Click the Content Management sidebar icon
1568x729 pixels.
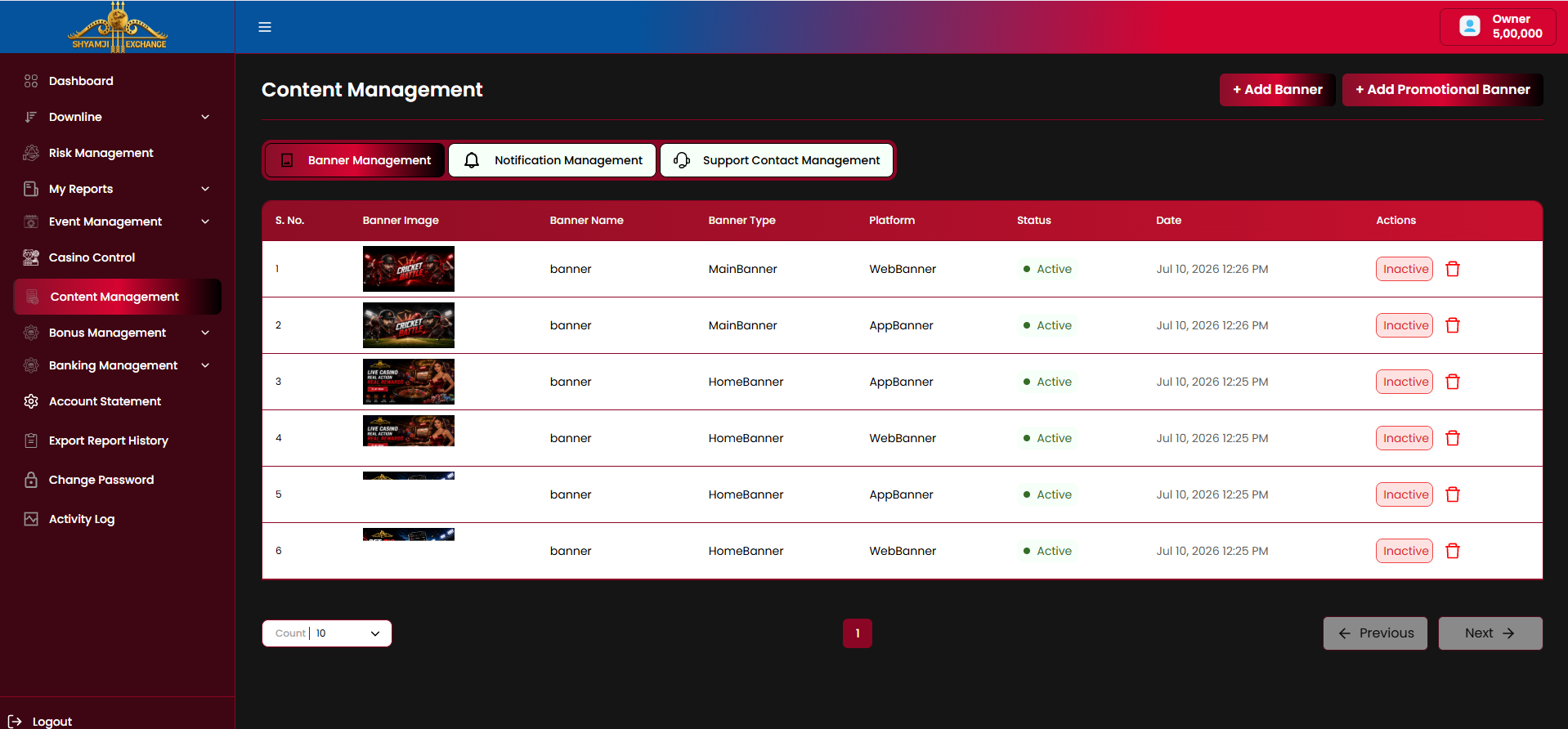[33, 297]
